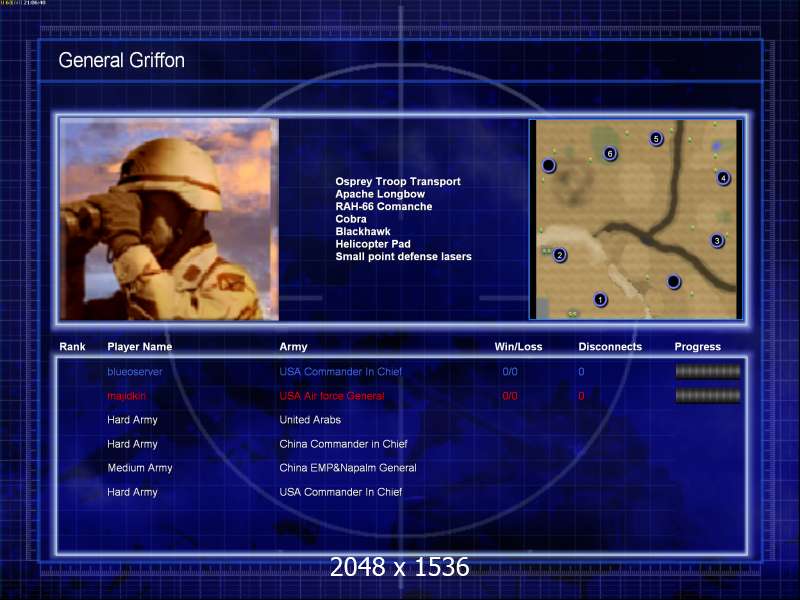
Task: Click start position marker 2 on map
Action: 560,255
